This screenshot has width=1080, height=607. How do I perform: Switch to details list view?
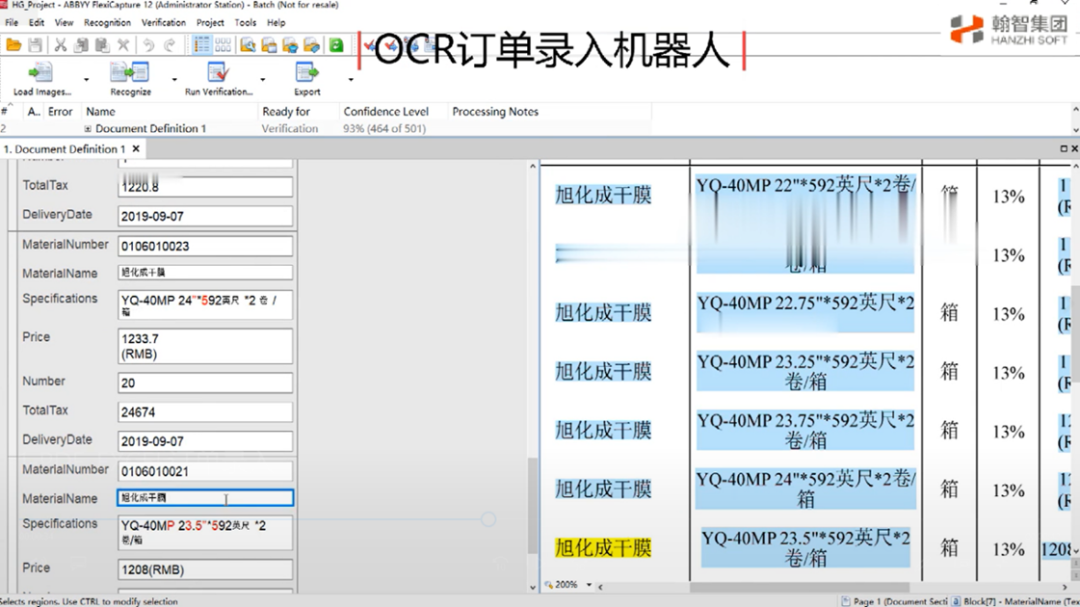[201, 45]
